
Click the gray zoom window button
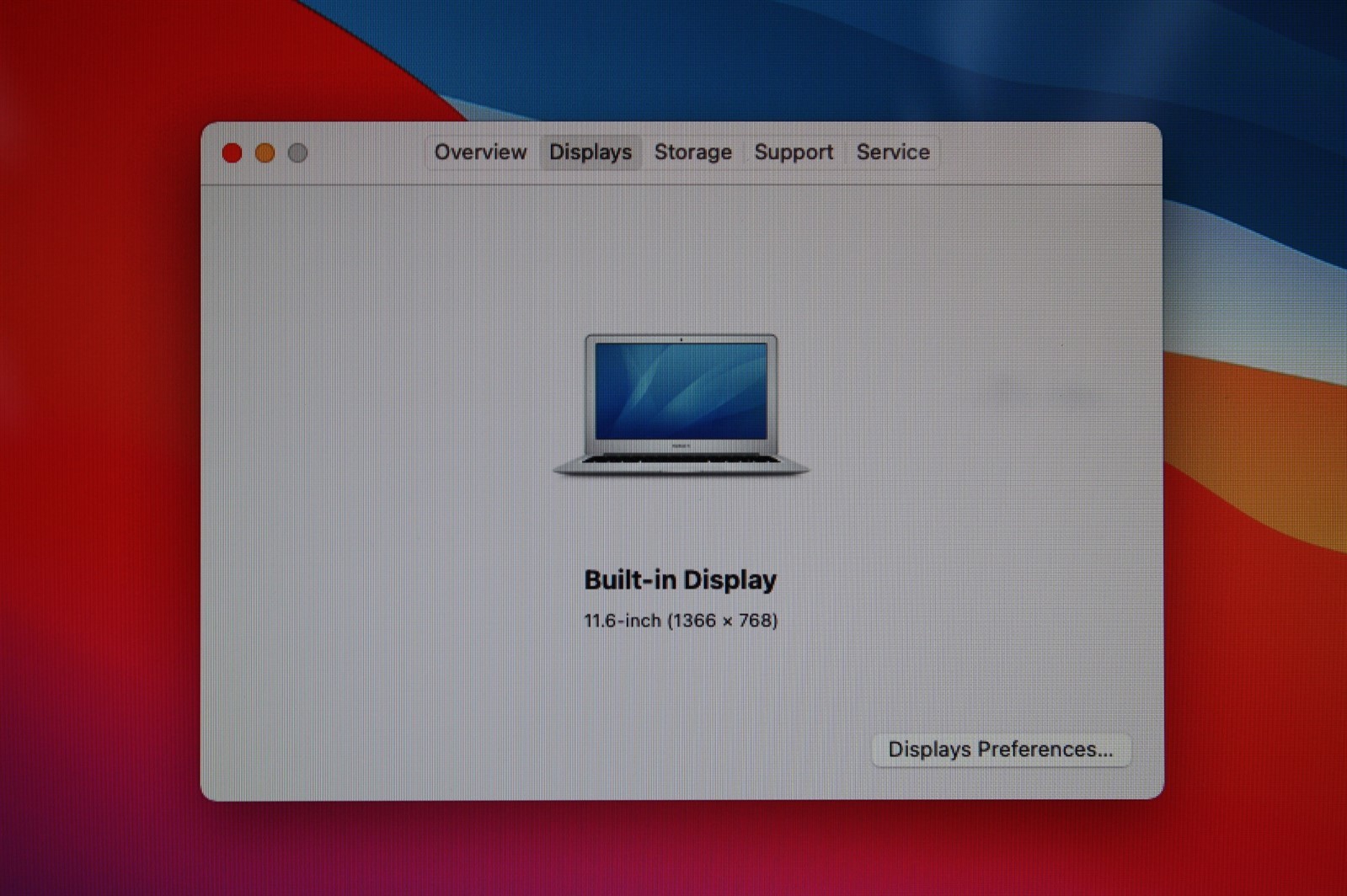pyautogui.click(x=297, y=152)
